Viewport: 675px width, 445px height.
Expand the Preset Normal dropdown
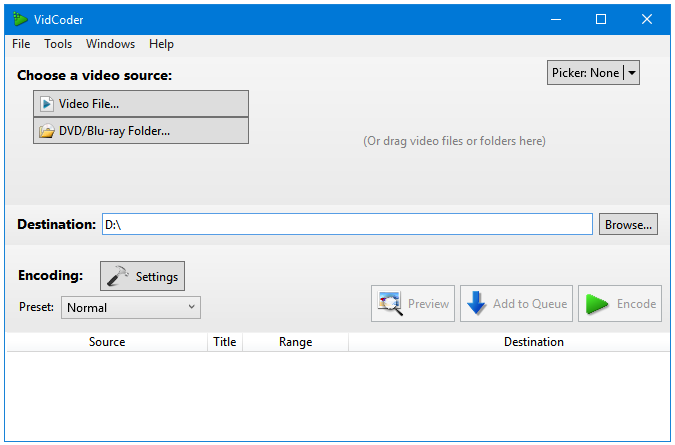point(131,308)
